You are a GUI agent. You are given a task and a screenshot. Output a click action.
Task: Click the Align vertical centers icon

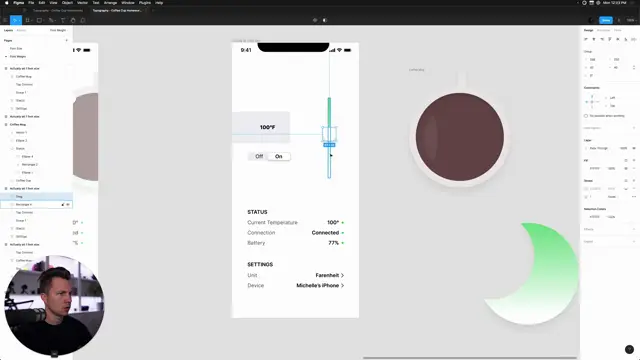click(x=618, y=39)
